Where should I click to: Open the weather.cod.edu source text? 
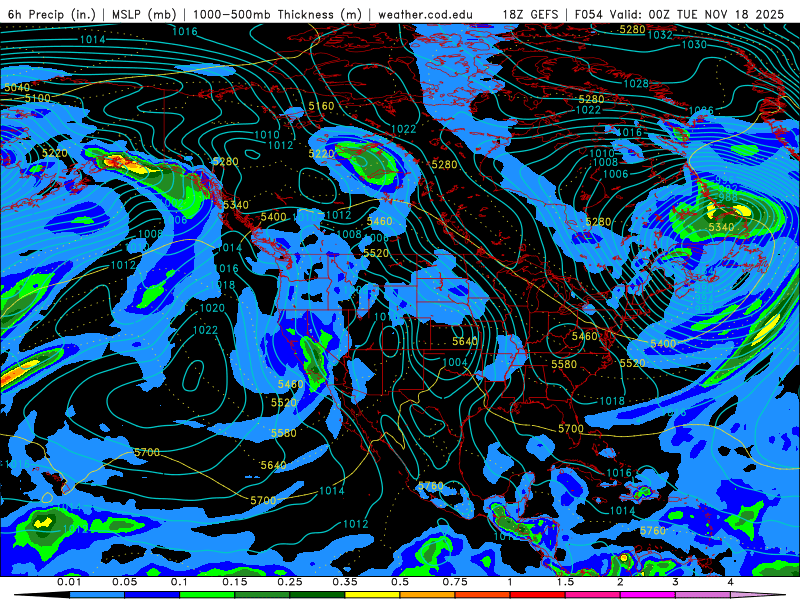click(425, 14)
